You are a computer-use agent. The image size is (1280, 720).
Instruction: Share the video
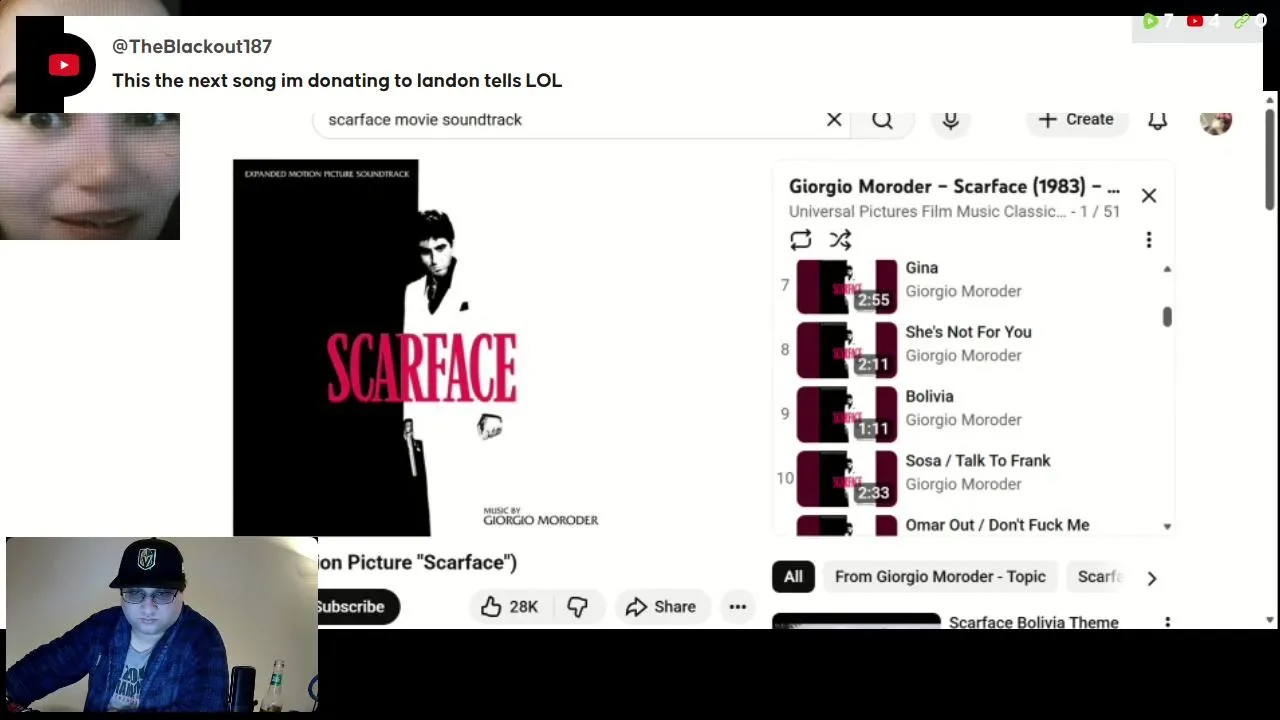661,606
